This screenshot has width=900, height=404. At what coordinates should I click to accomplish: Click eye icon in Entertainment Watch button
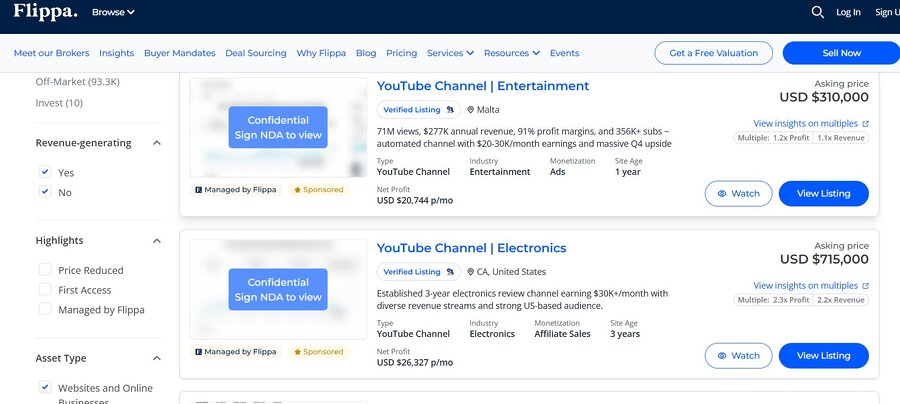click(x=722, y=193)
